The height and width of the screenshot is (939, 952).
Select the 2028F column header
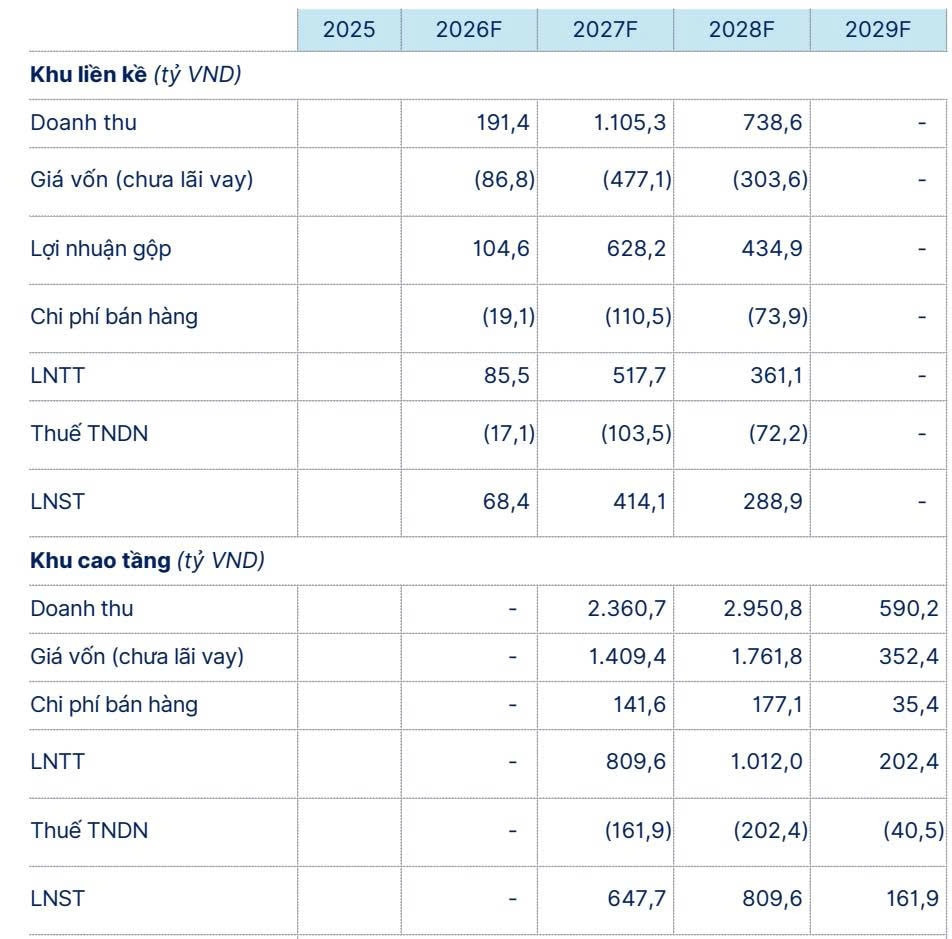(x=741, y=29)
